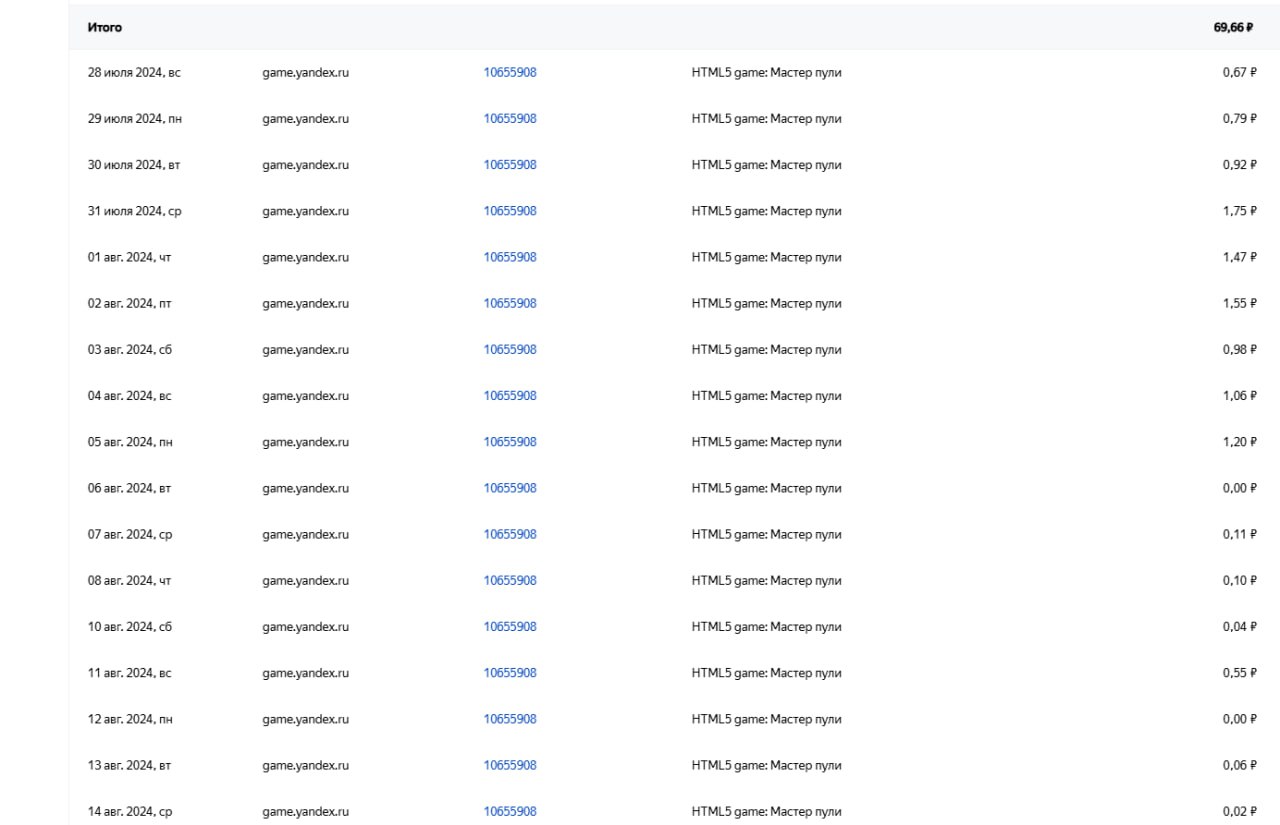
Task: Click the 10655908 link for 14 авг.
Action: pyautogui.click(x=510, y=812)
